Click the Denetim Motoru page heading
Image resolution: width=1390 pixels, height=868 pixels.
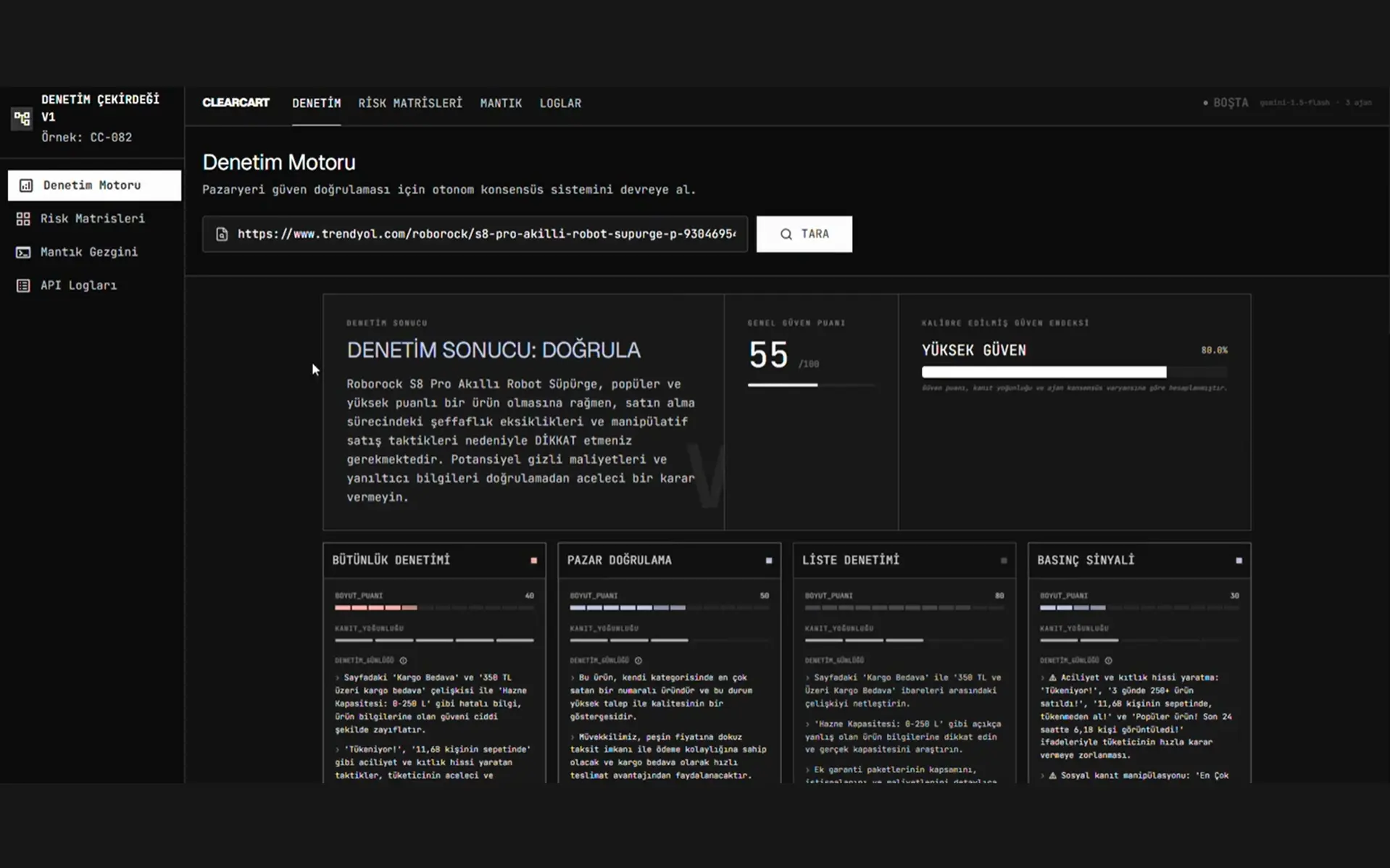click(279, 162)
